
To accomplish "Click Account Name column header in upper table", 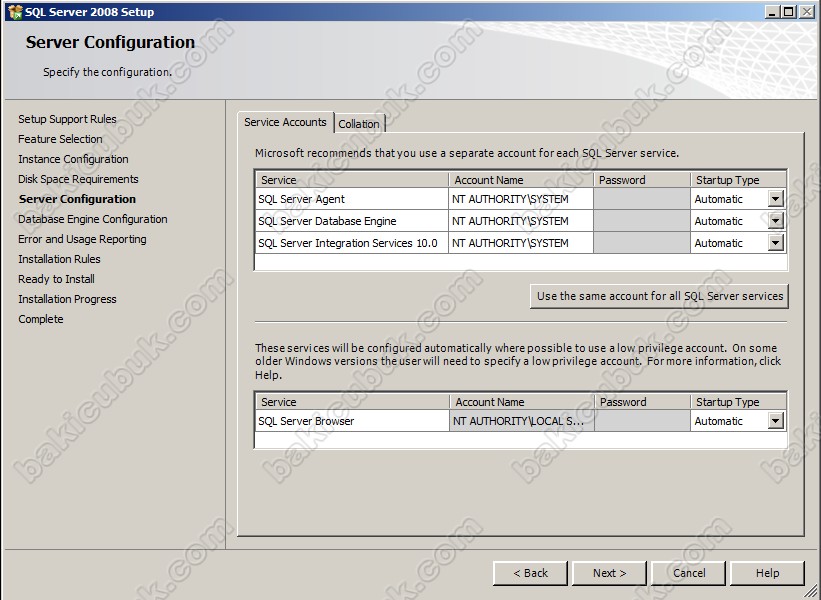I will click(x=521, y=180).
